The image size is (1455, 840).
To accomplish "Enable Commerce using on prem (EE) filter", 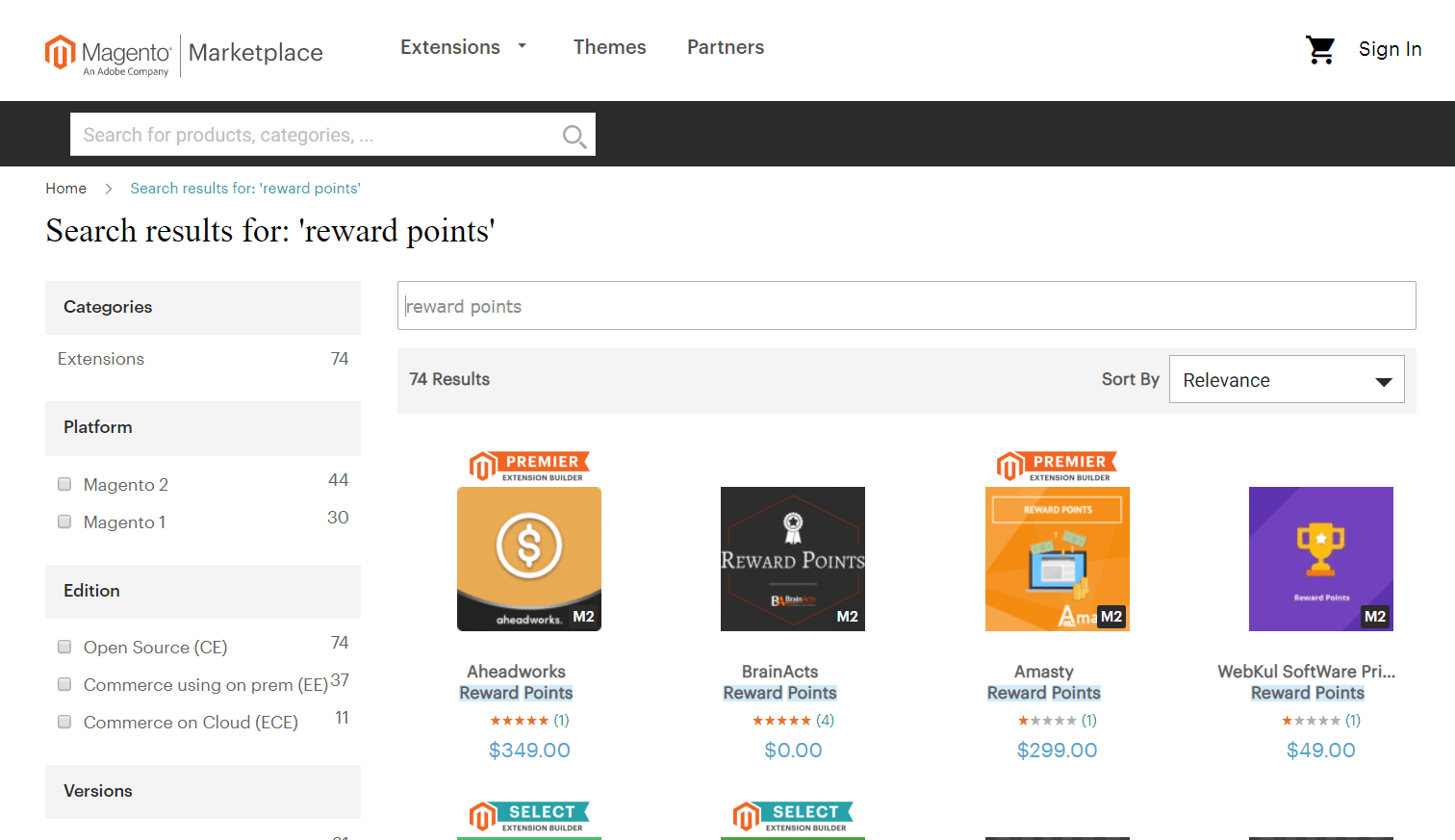I will pyautogui.click(x=64, y=684).
